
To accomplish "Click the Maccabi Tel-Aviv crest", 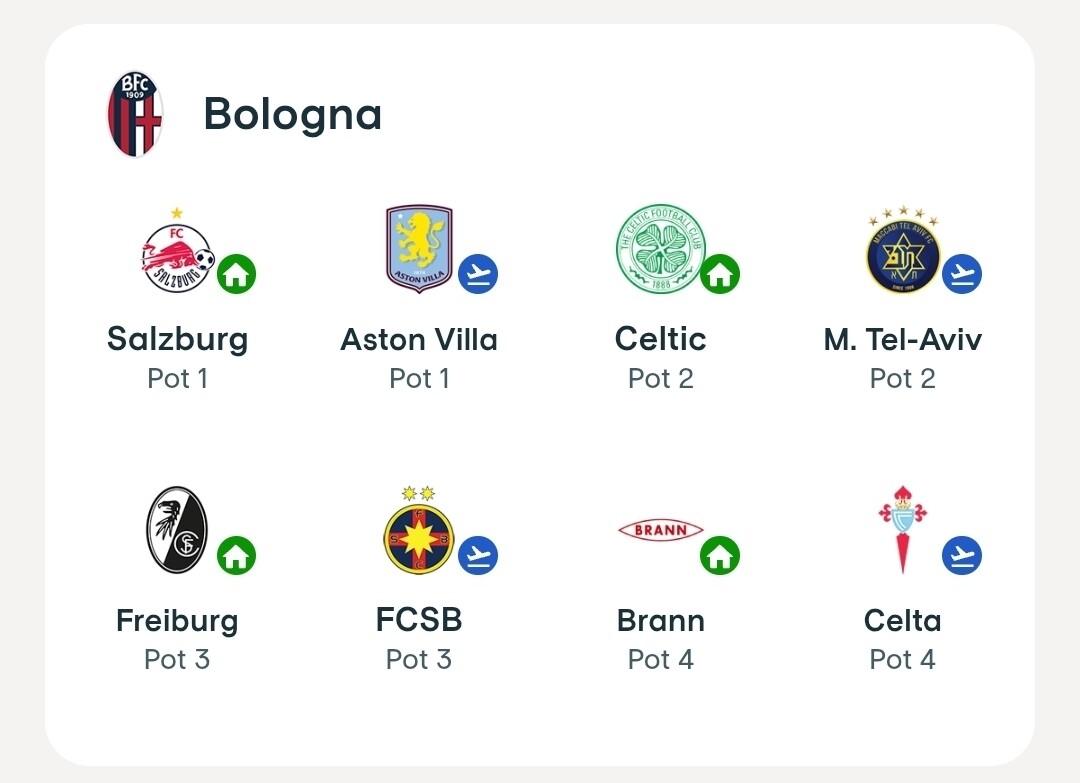I will (x=902, y=252).
